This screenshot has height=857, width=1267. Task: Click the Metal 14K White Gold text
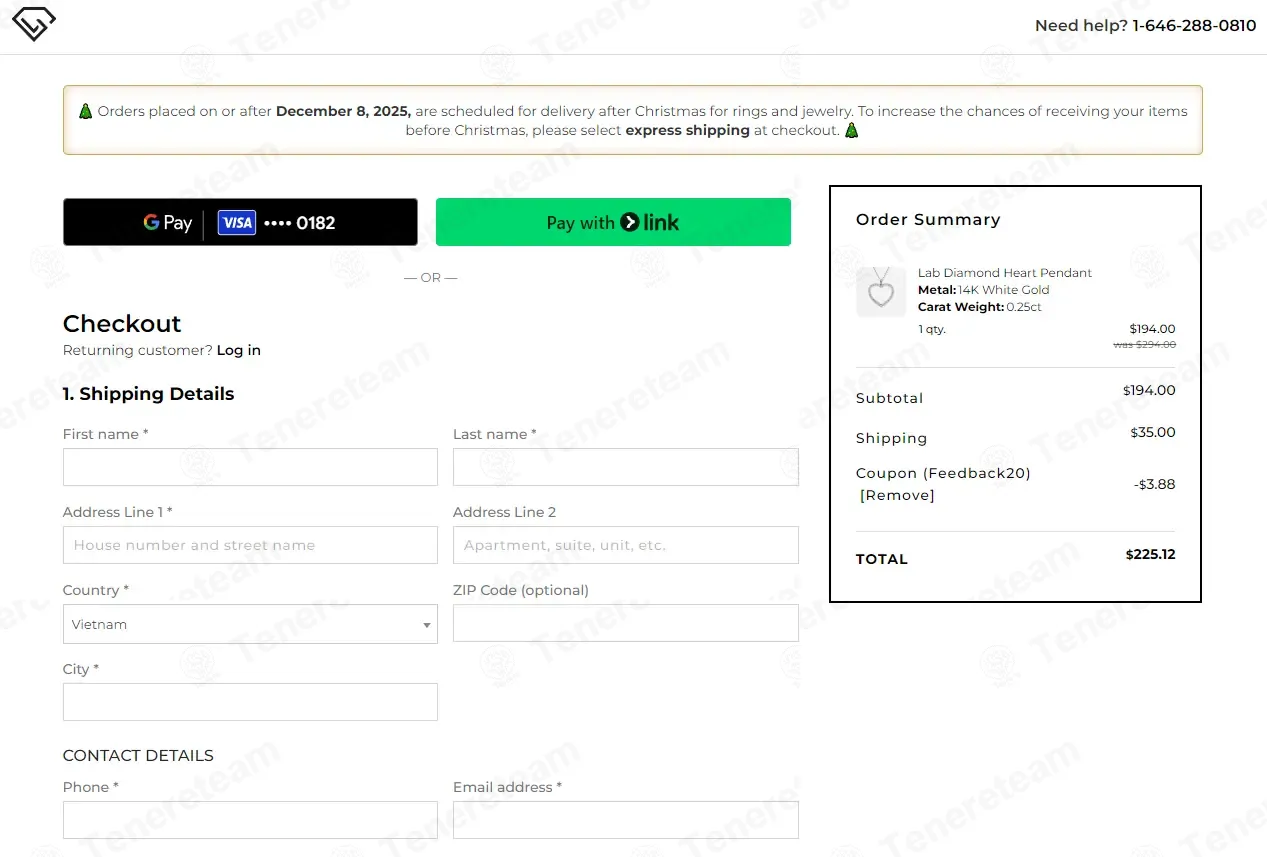coord(984,290)
